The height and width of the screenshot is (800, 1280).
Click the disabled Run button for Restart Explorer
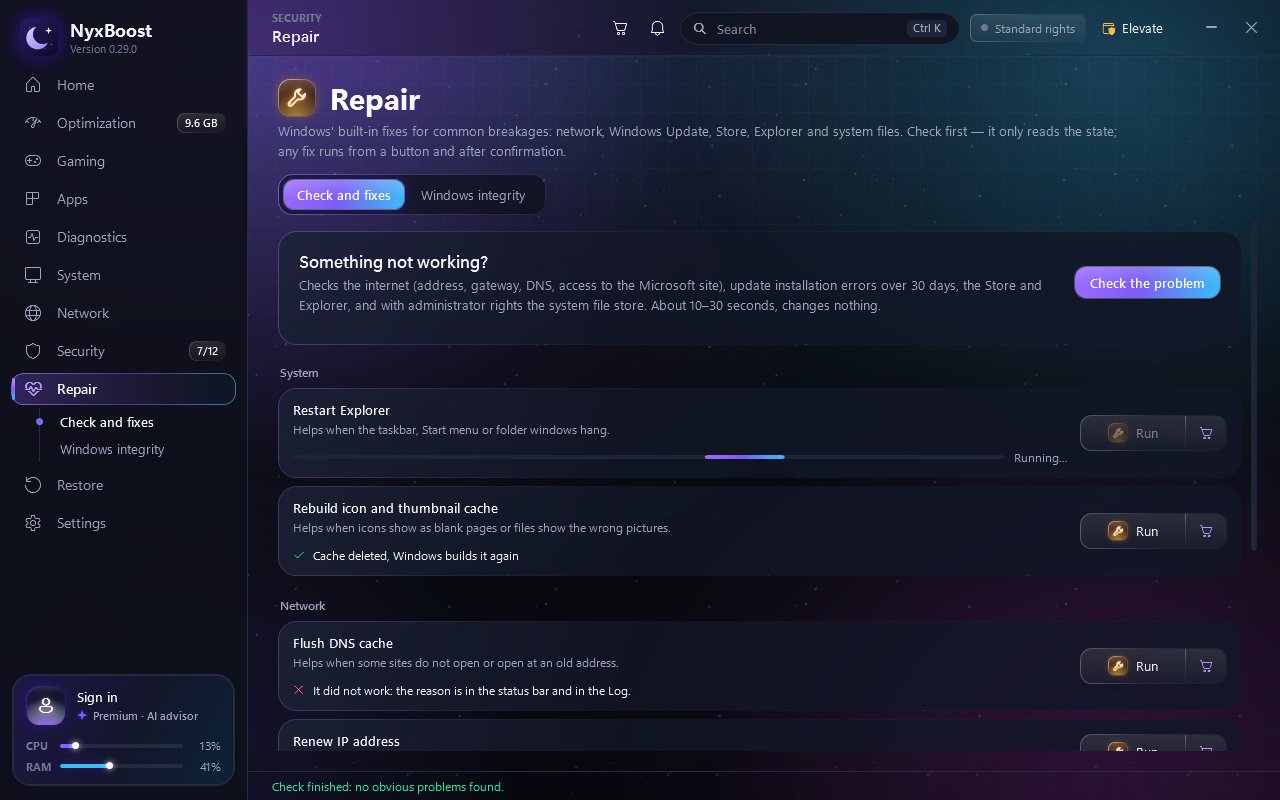pos(1133,433)
